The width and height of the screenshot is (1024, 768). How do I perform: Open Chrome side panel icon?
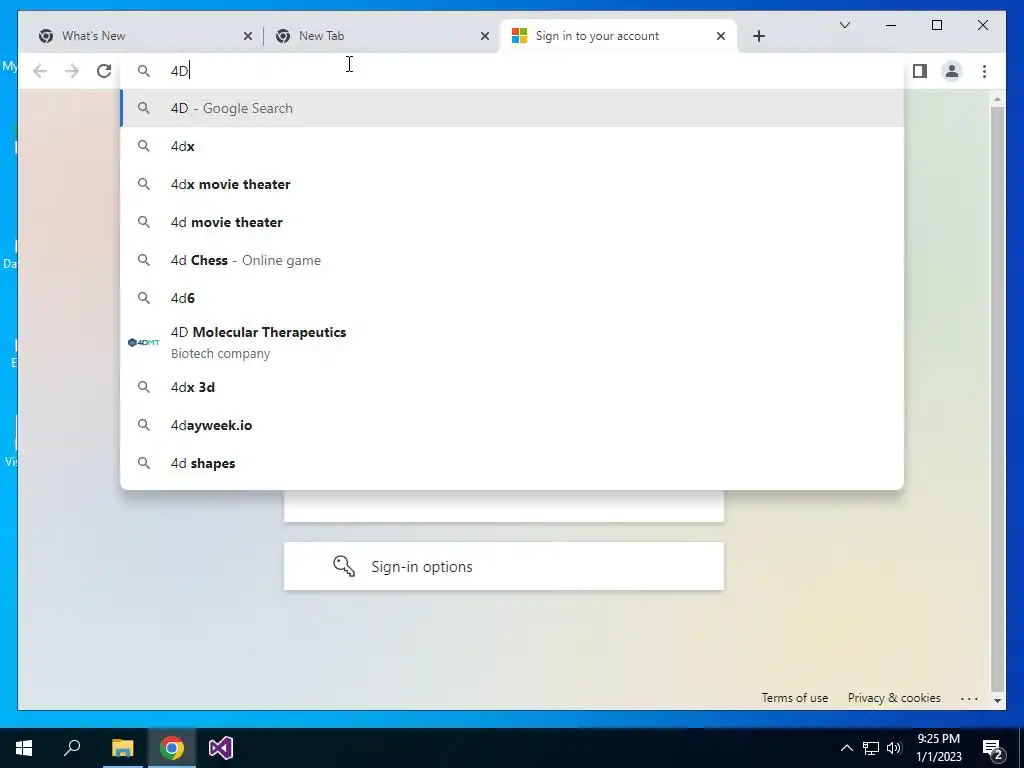tap(920, 71)
